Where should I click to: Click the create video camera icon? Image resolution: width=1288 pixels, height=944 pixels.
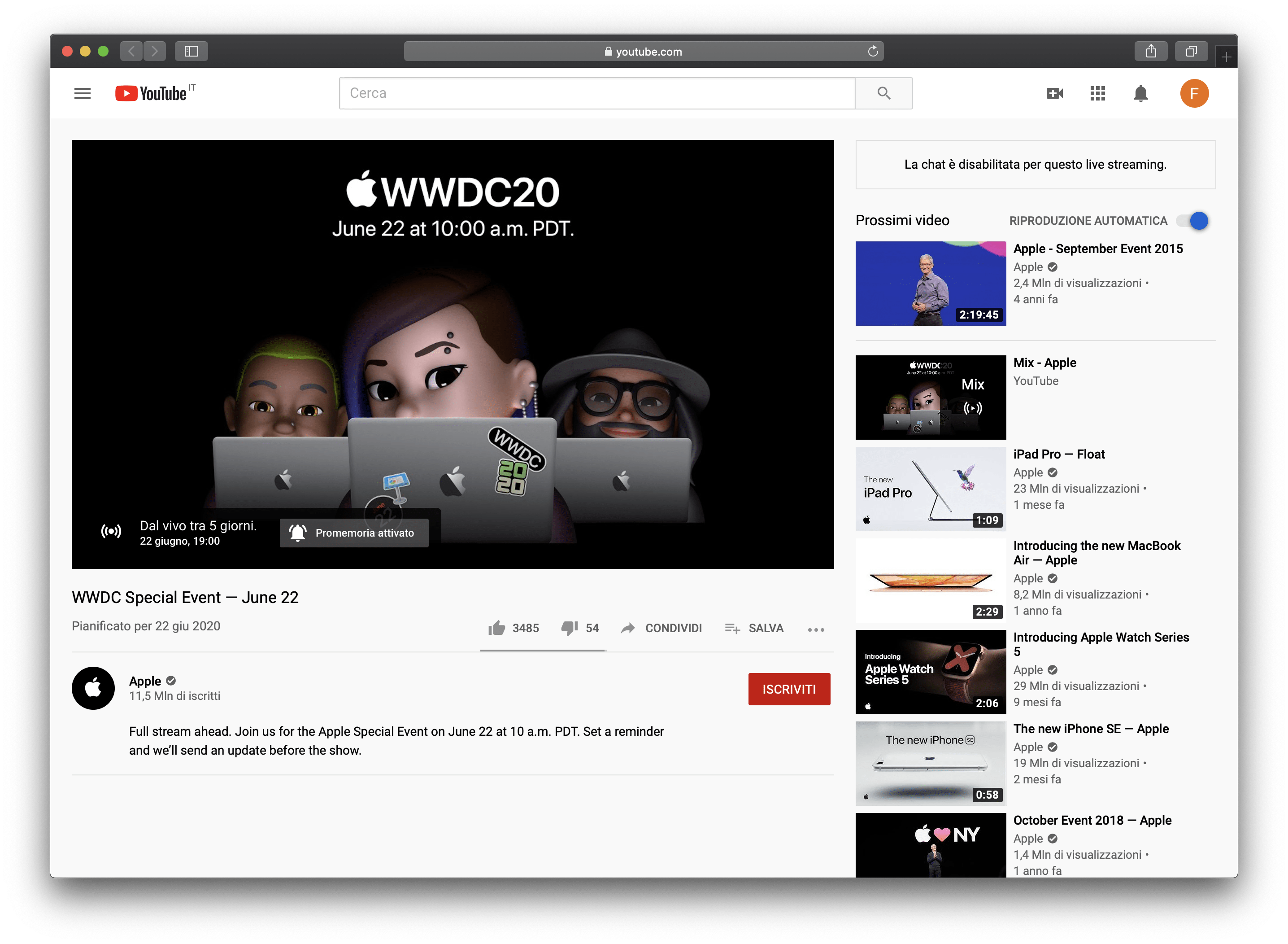tap(1054, 93)
